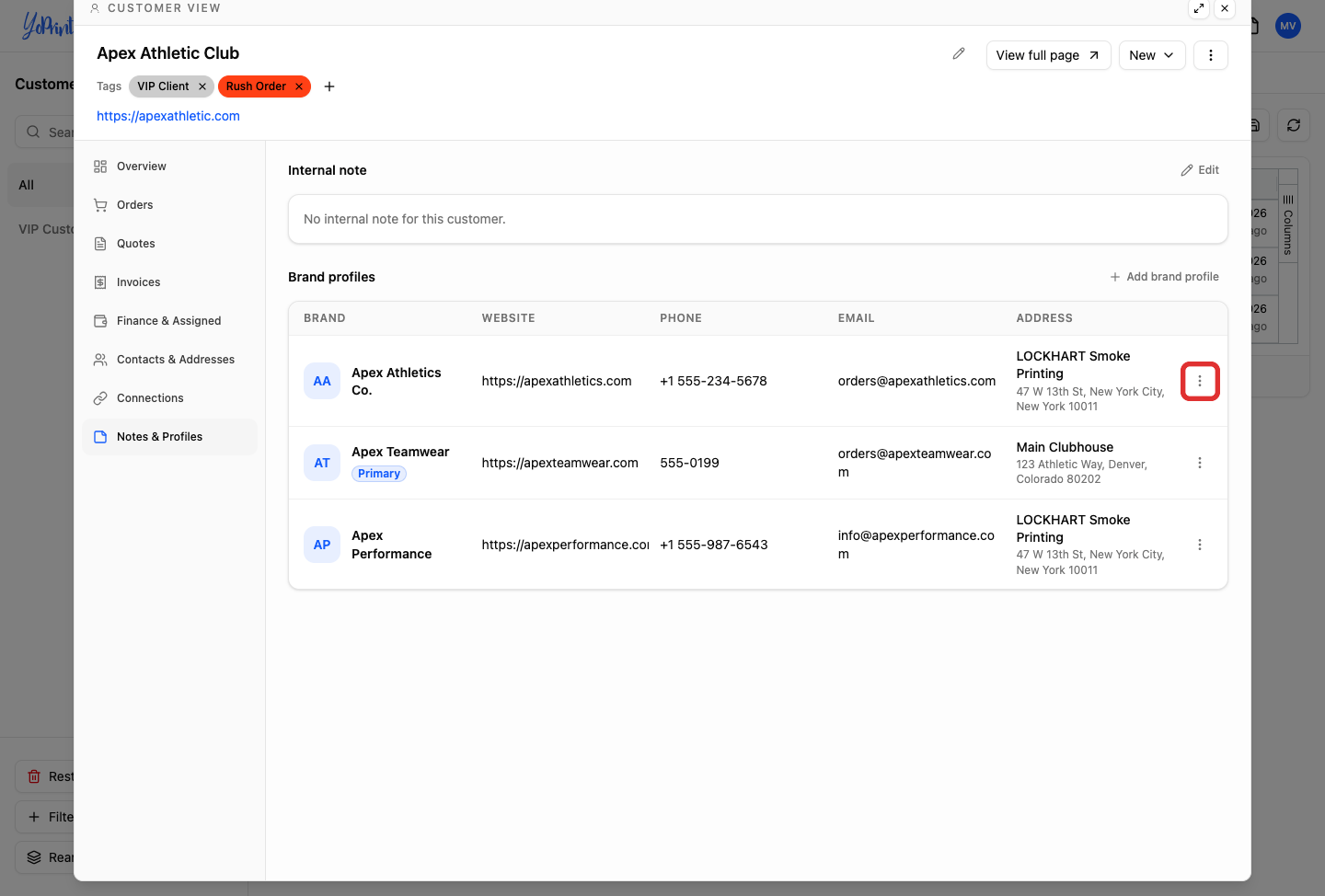This screenshot has width=1325, height=896.
Task: Click the Apex Performance brand name
Action: click(392, 545)
